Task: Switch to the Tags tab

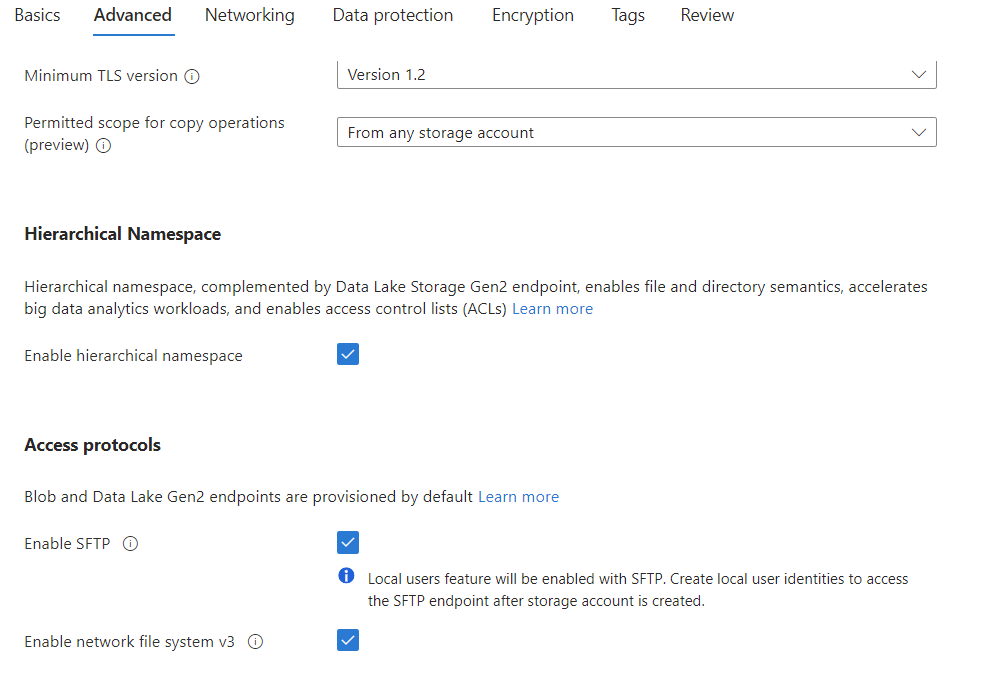Action: pos(628,15)
